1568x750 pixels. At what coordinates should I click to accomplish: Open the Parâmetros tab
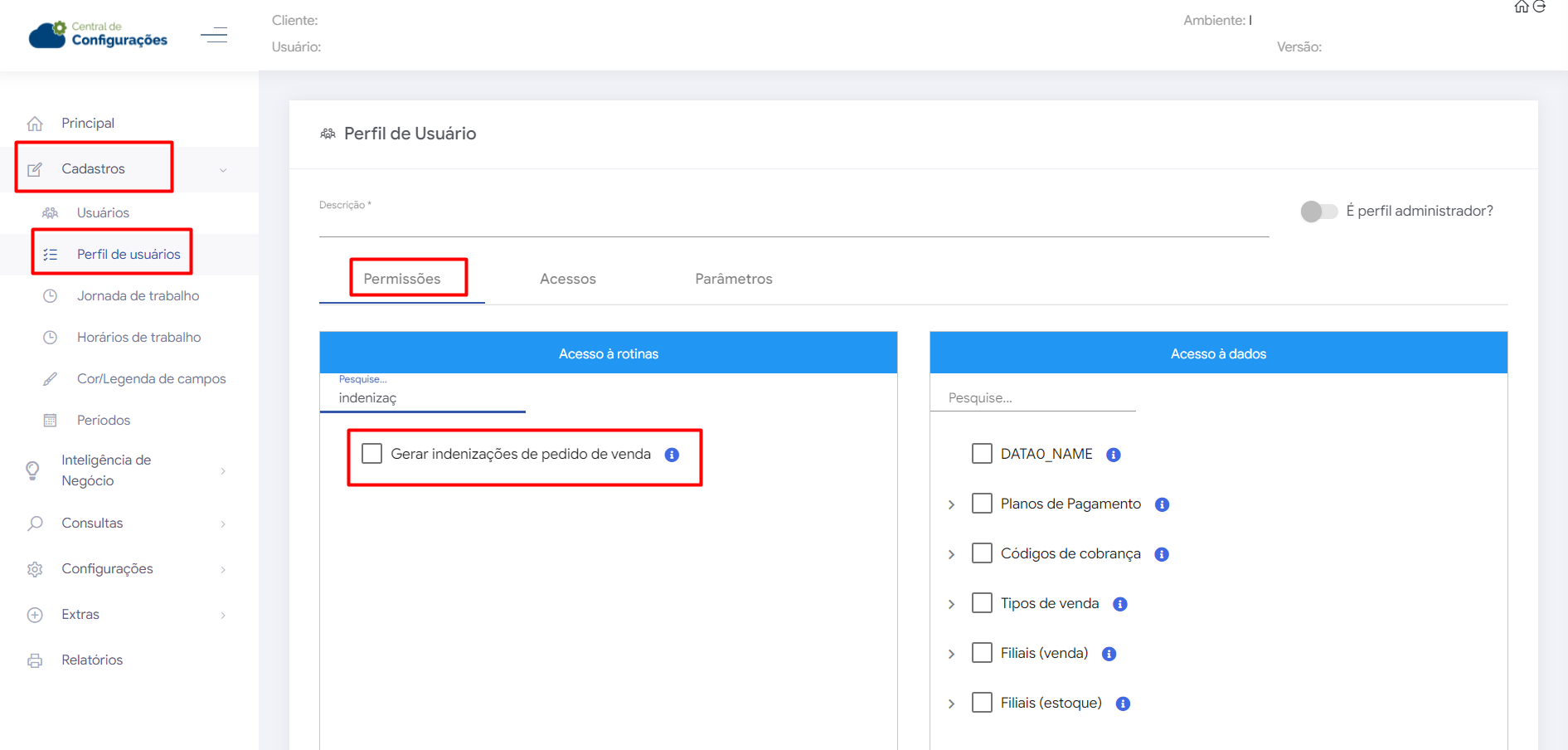[x=734, y=279]
